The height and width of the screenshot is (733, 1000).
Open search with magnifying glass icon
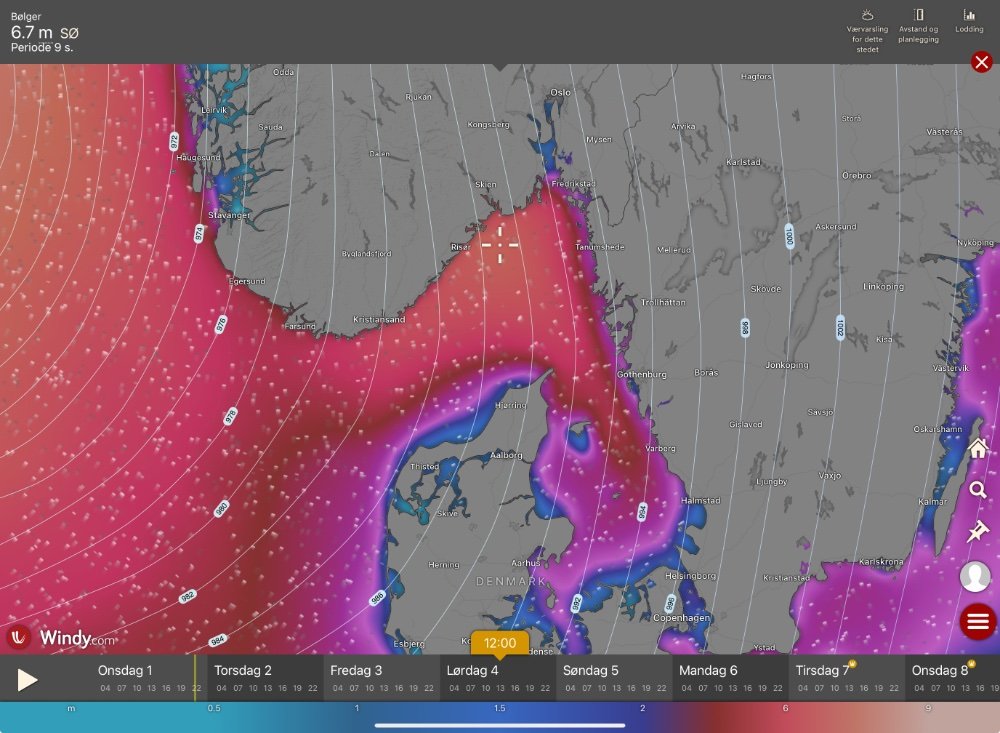click(x=977, y=490)
